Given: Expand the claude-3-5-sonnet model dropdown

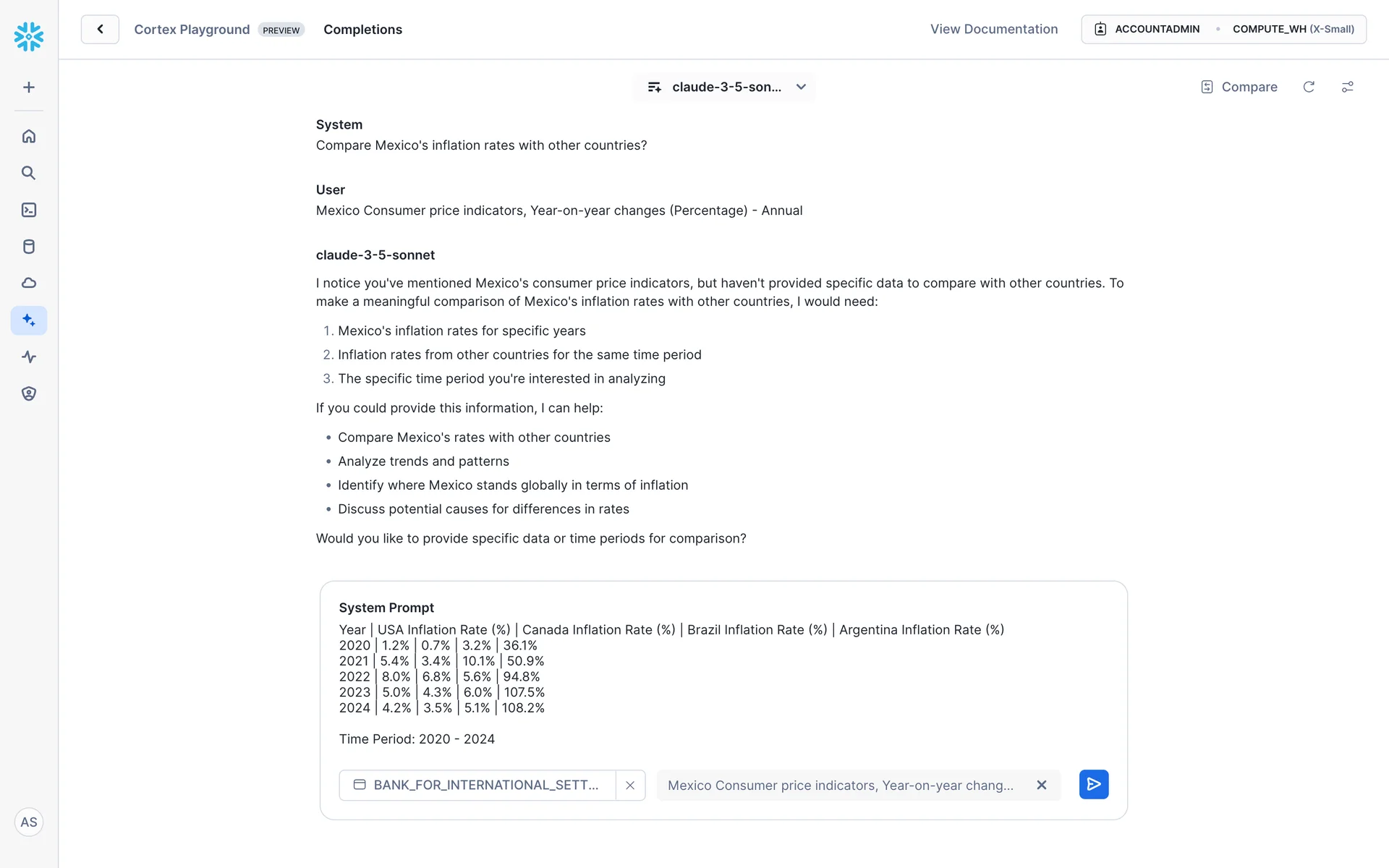Looking at the screenshot, I should 726,87.
